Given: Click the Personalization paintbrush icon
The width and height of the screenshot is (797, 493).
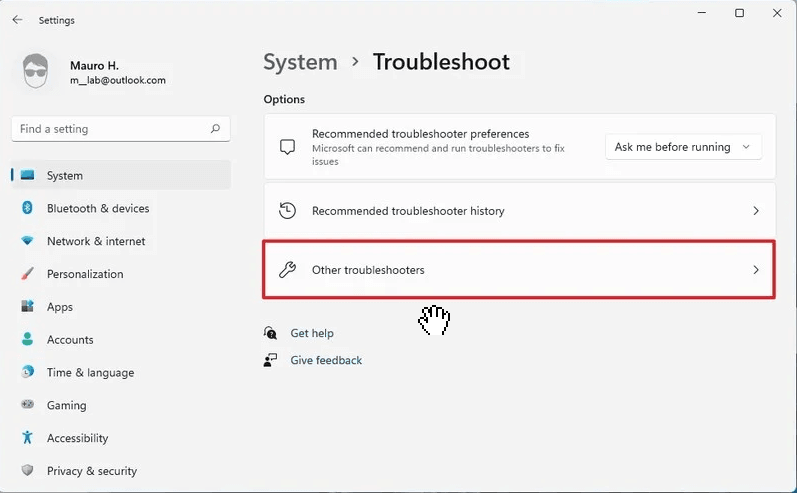Looking at the screenshot, I should point(27,274).
